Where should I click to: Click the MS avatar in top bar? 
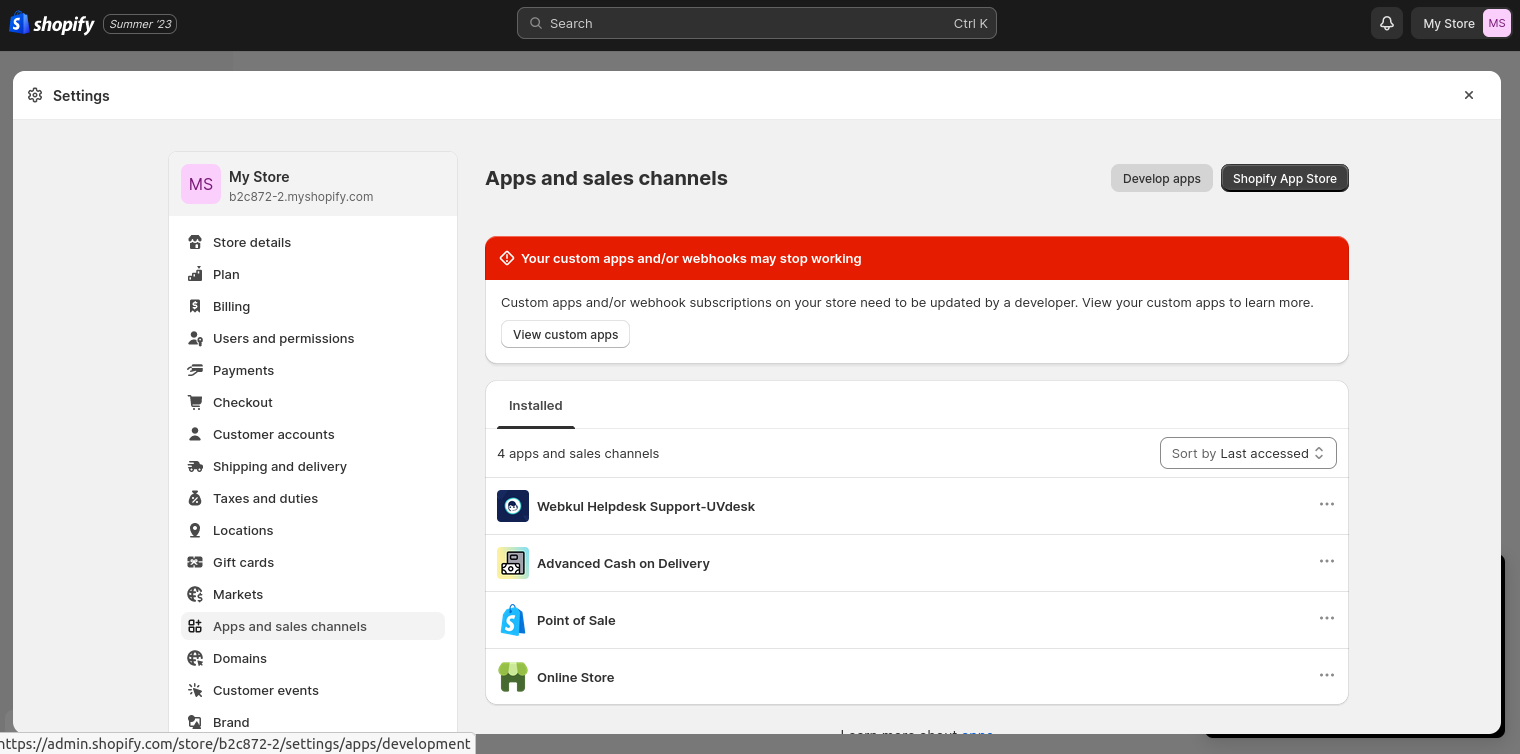click(1497, 23)
